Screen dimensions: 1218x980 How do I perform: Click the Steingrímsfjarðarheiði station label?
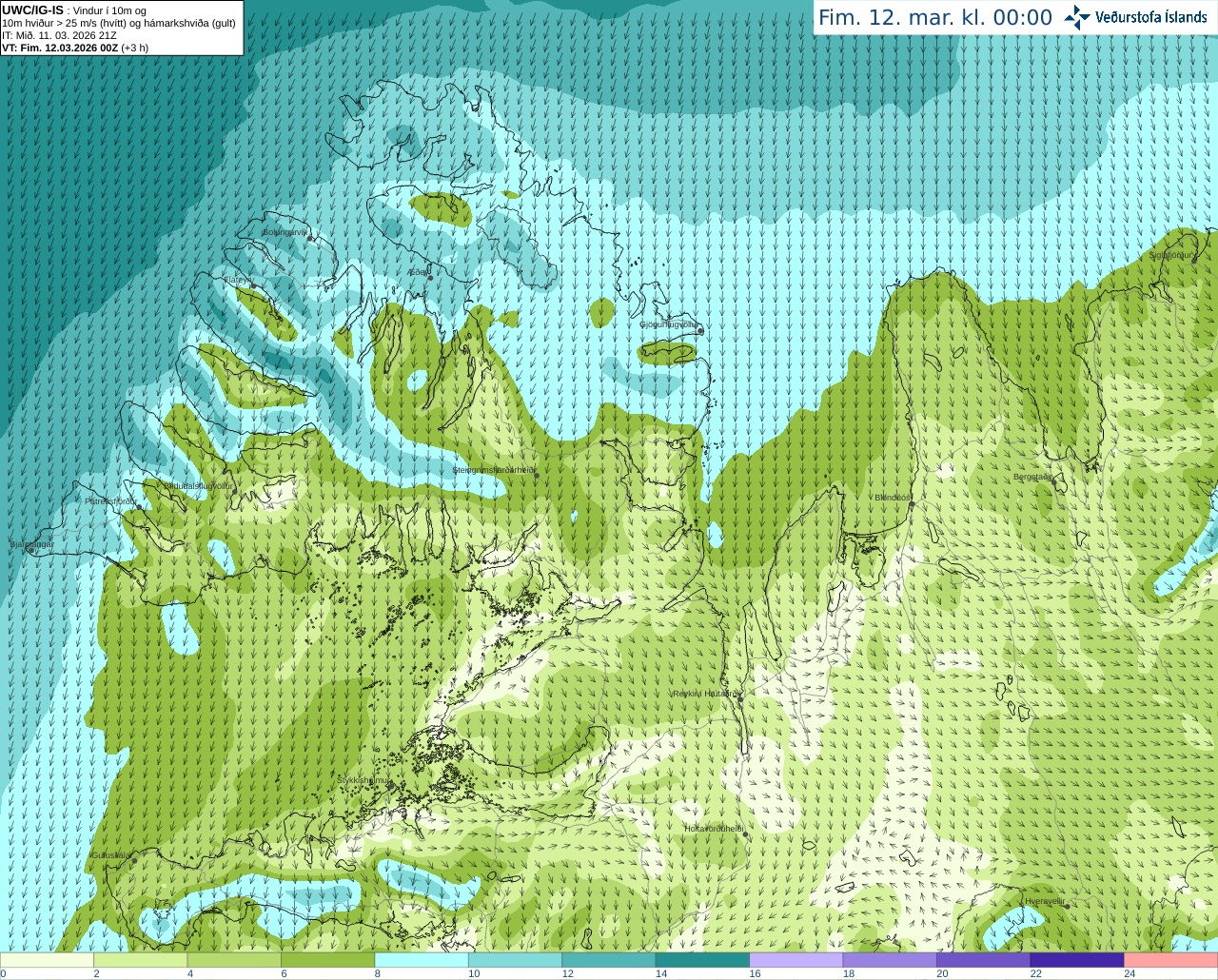pyautogui.click(x=493, y=470)
